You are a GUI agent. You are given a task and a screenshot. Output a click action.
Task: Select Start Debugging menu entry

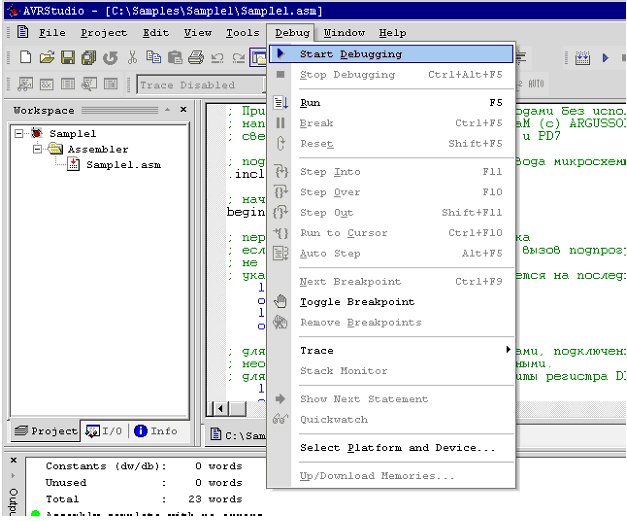click(x=351, y=54)
